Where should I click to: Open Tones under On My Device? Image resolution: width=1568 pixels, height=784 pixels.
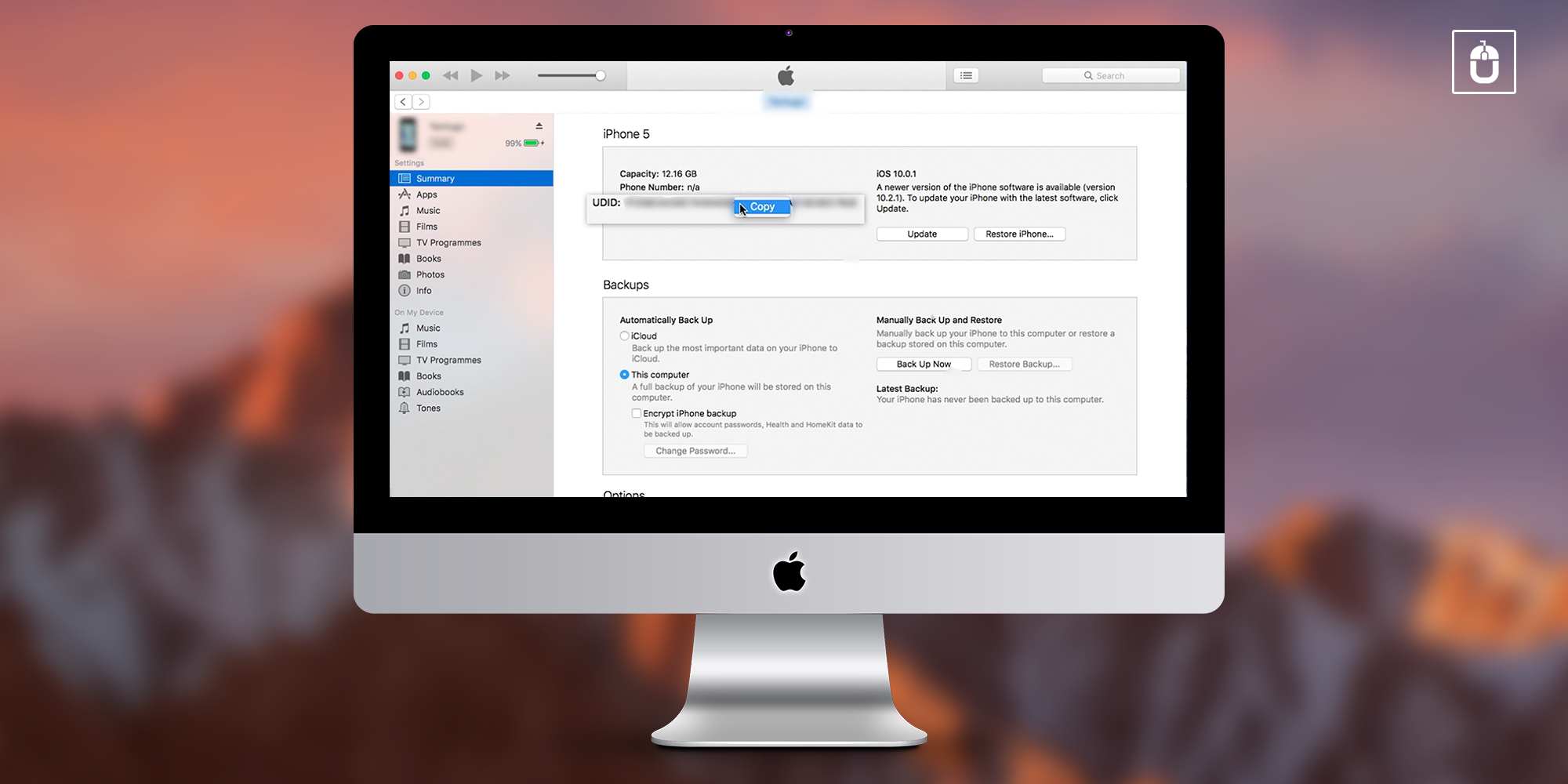[428, 408]
